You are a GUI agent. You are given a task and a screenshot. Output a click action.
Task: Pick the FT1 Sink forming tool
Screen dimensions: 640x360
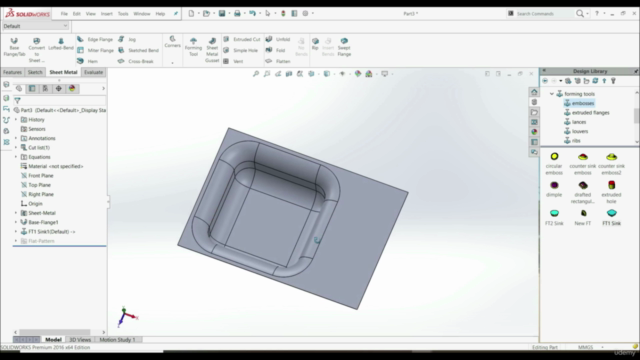[611, 217]
